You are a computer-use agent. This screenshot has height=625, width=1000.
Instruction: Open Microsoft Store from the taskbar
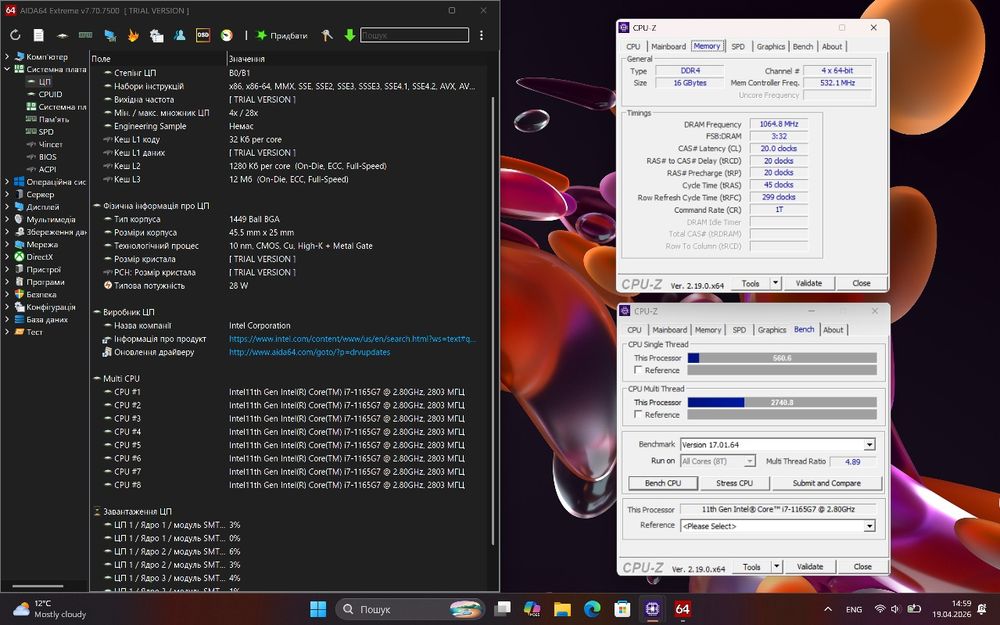point(622,609)
